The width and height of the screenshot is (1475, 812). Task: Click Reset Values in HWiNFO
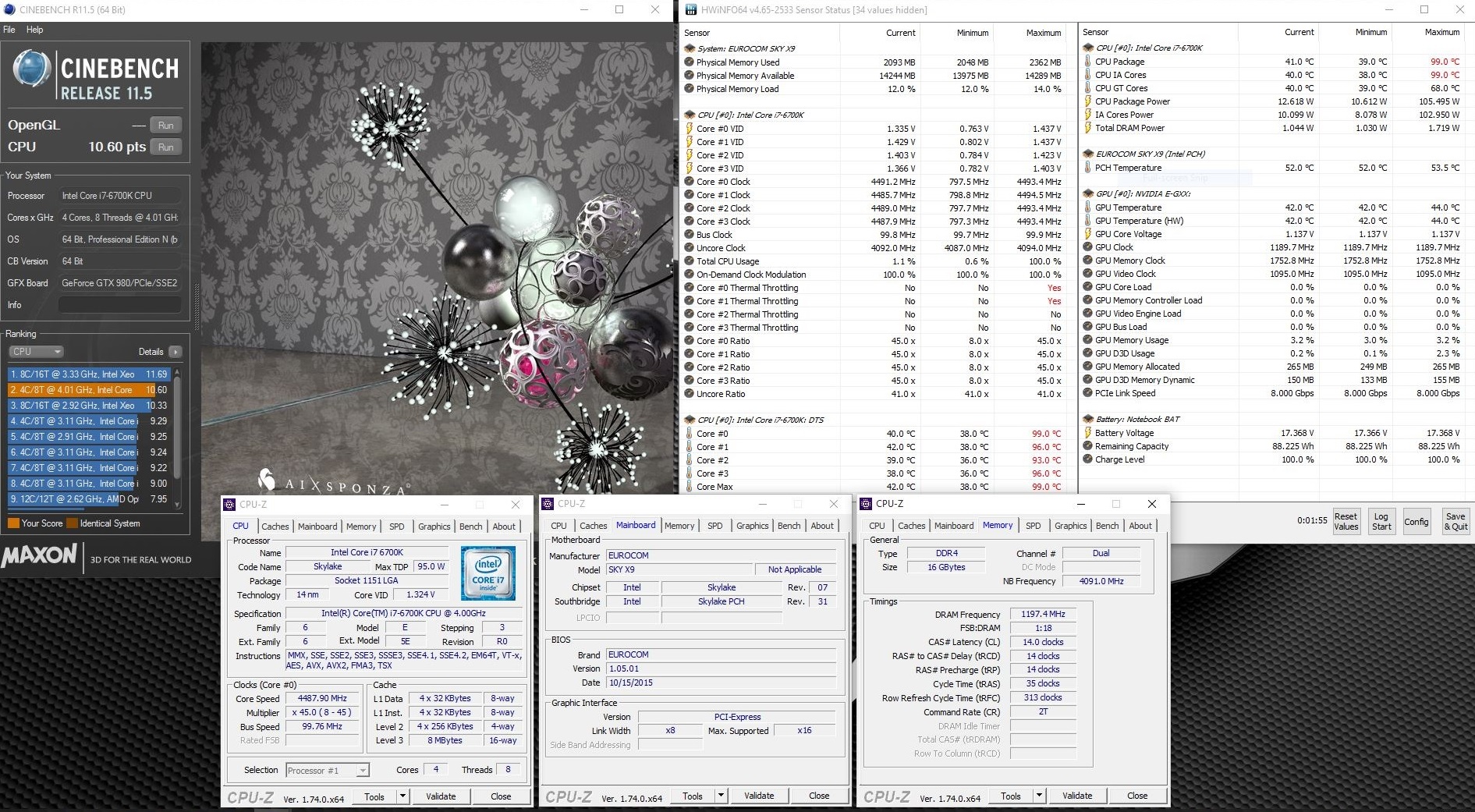pos(1346,521)
